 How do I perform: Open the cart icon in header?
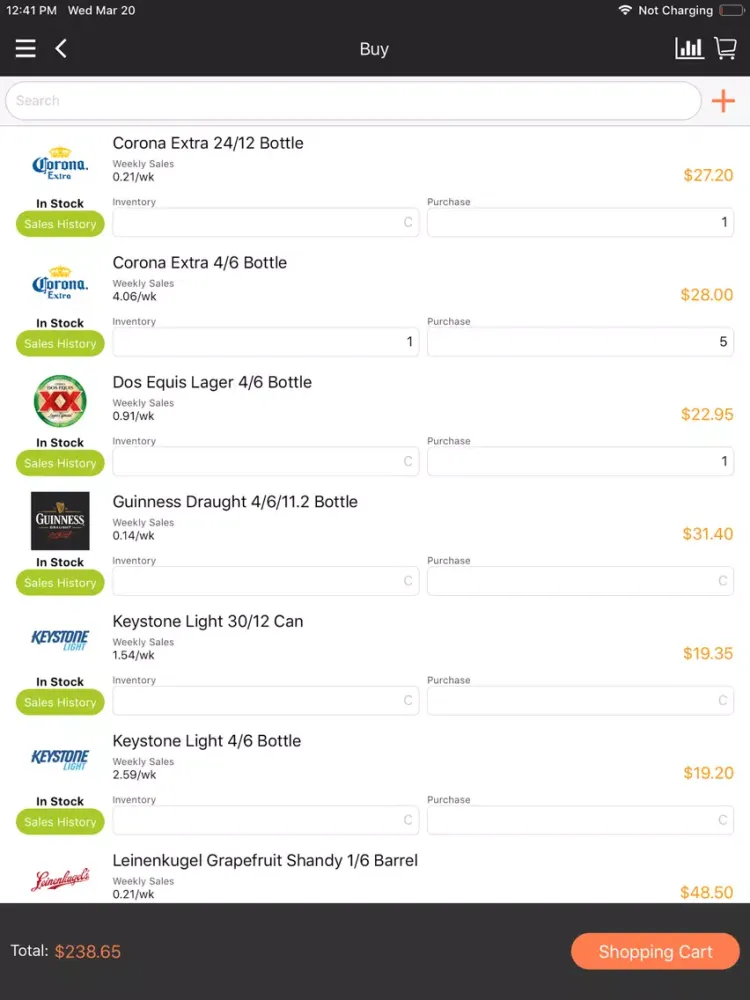point(725,48)
